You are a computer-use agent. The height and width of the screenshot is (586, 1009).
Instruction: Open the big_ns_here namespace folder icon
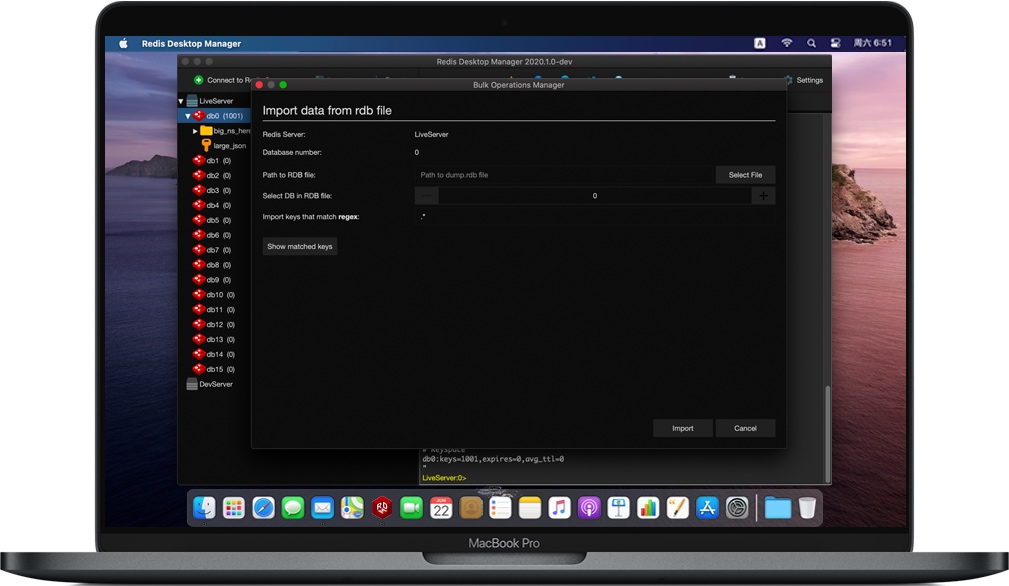(x=208, y=130)
